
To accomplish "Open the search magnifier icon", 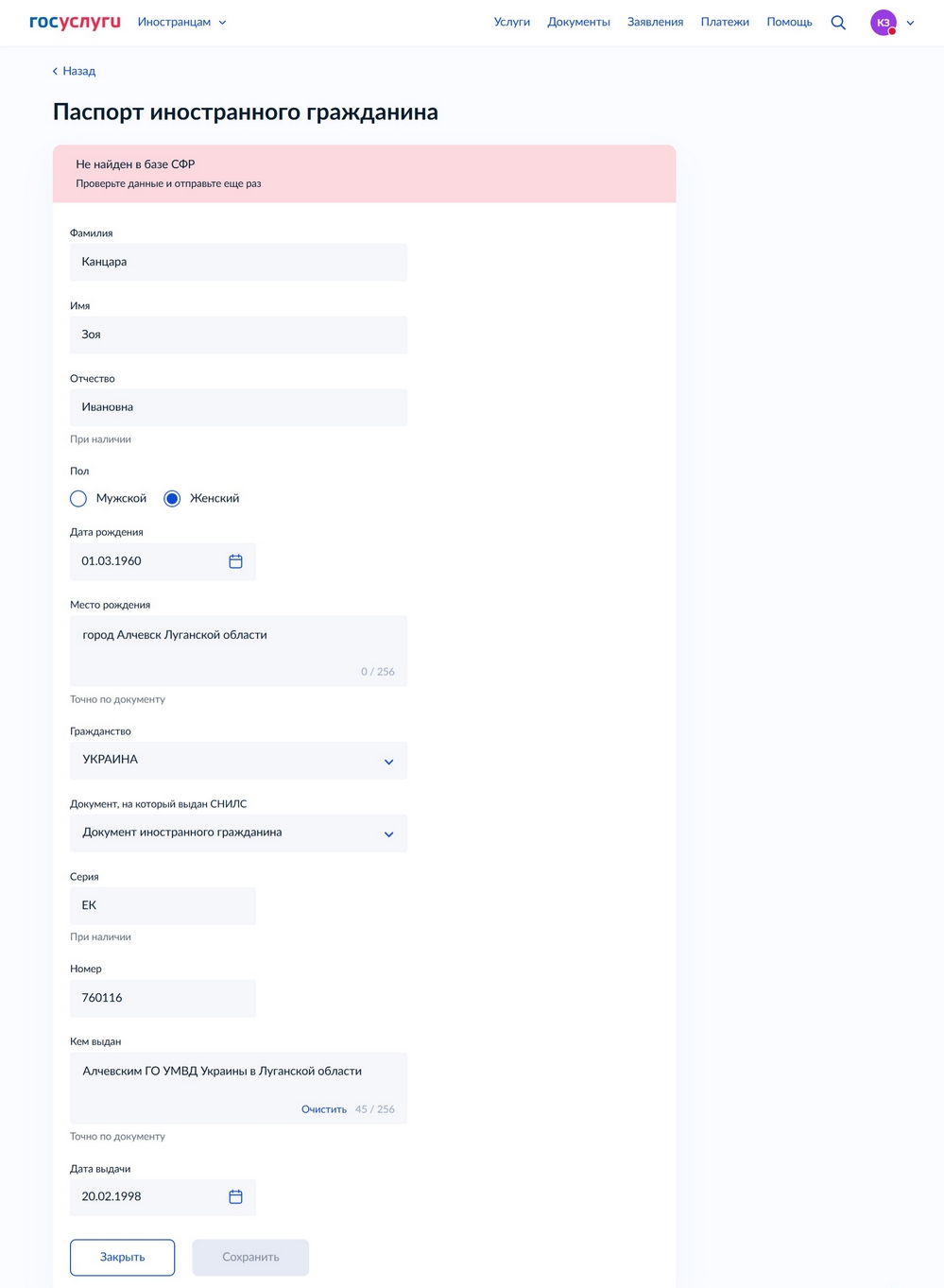I will point(837,23).
